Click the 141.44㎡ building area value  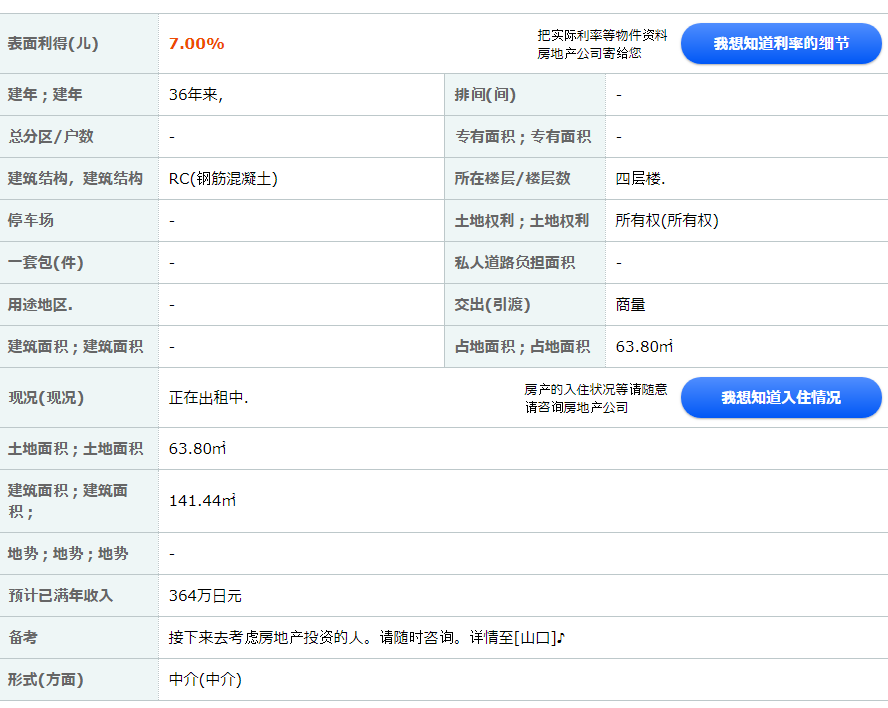coord(202,501)
